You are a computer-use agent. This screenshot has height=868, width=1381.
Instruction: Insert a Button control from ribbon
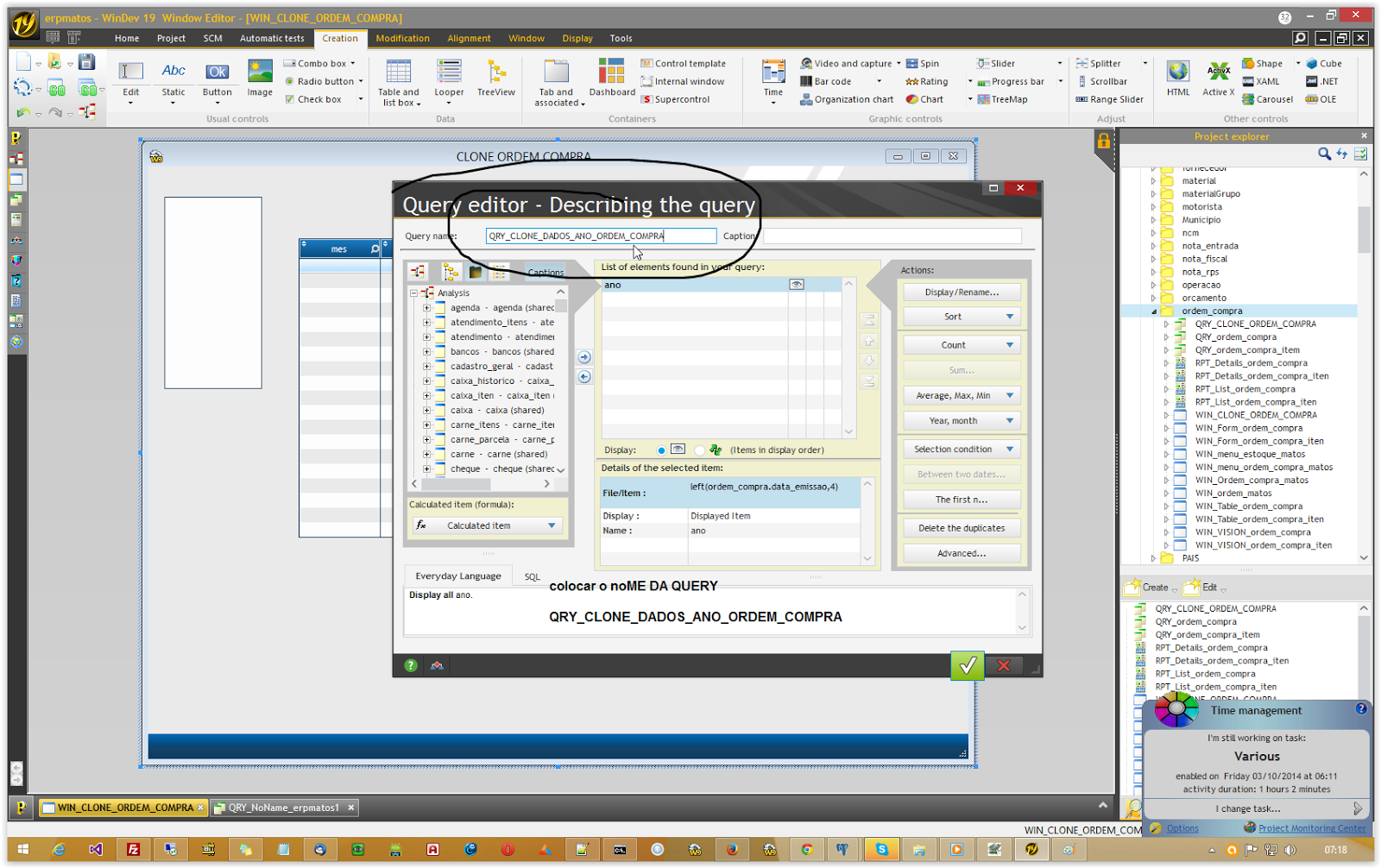(x=218, y=79)
